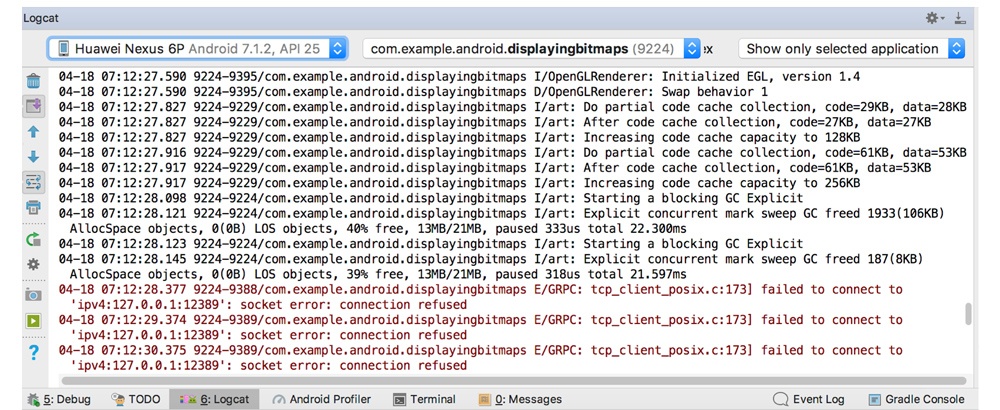Click the down arrow in Logcat sidebar
Screen dimensions: 1000x410
pos(33,157)
